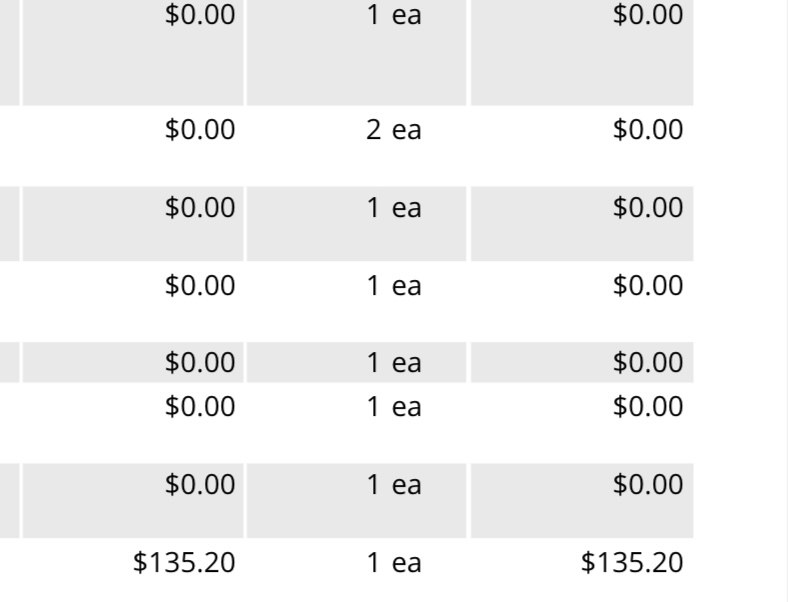This screenshot has height=602, width=788.
Task: Select "1 ea" in the sixth table row
Action: pos(394,407)
